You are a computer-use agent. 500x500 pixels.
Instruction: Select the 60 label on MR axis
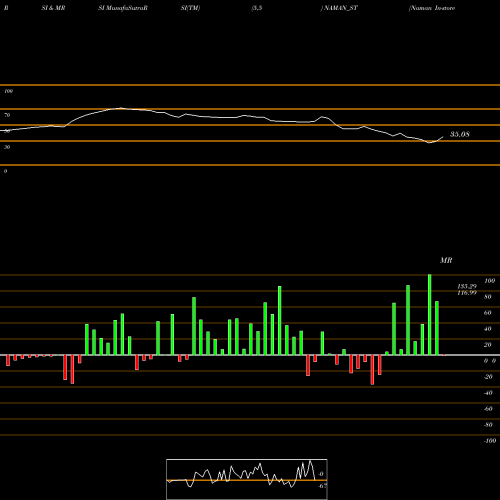pos(488,313)
